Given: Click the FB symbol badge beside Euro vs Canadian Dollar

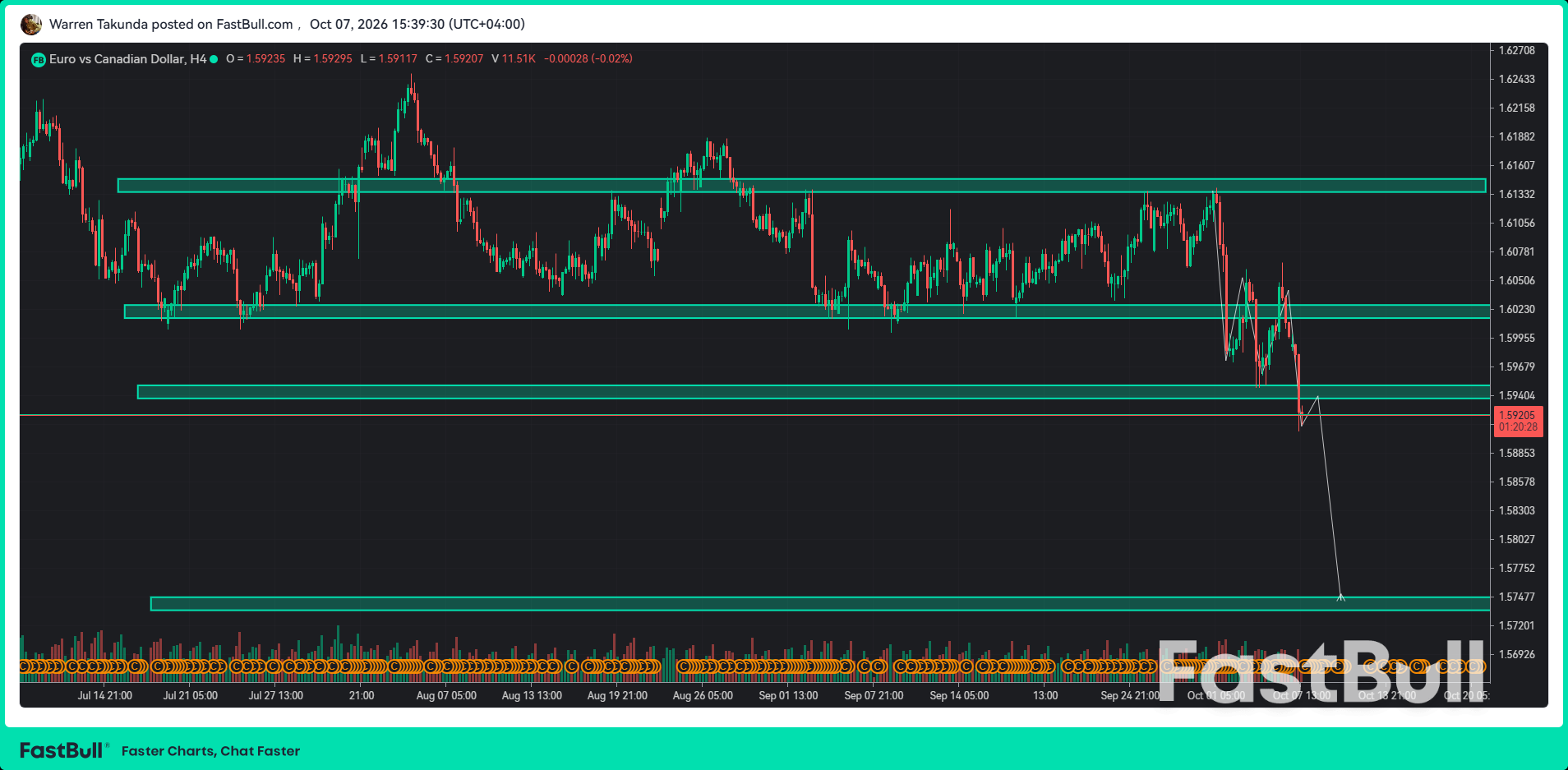Looking at the screenshot, I should point(38,59).
